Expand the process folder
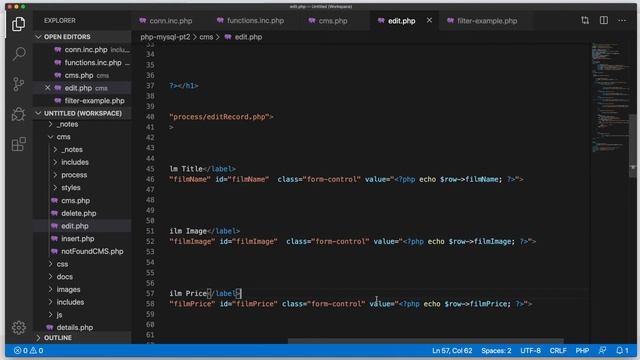Viewport: 640px width, 360px height. 74,175
